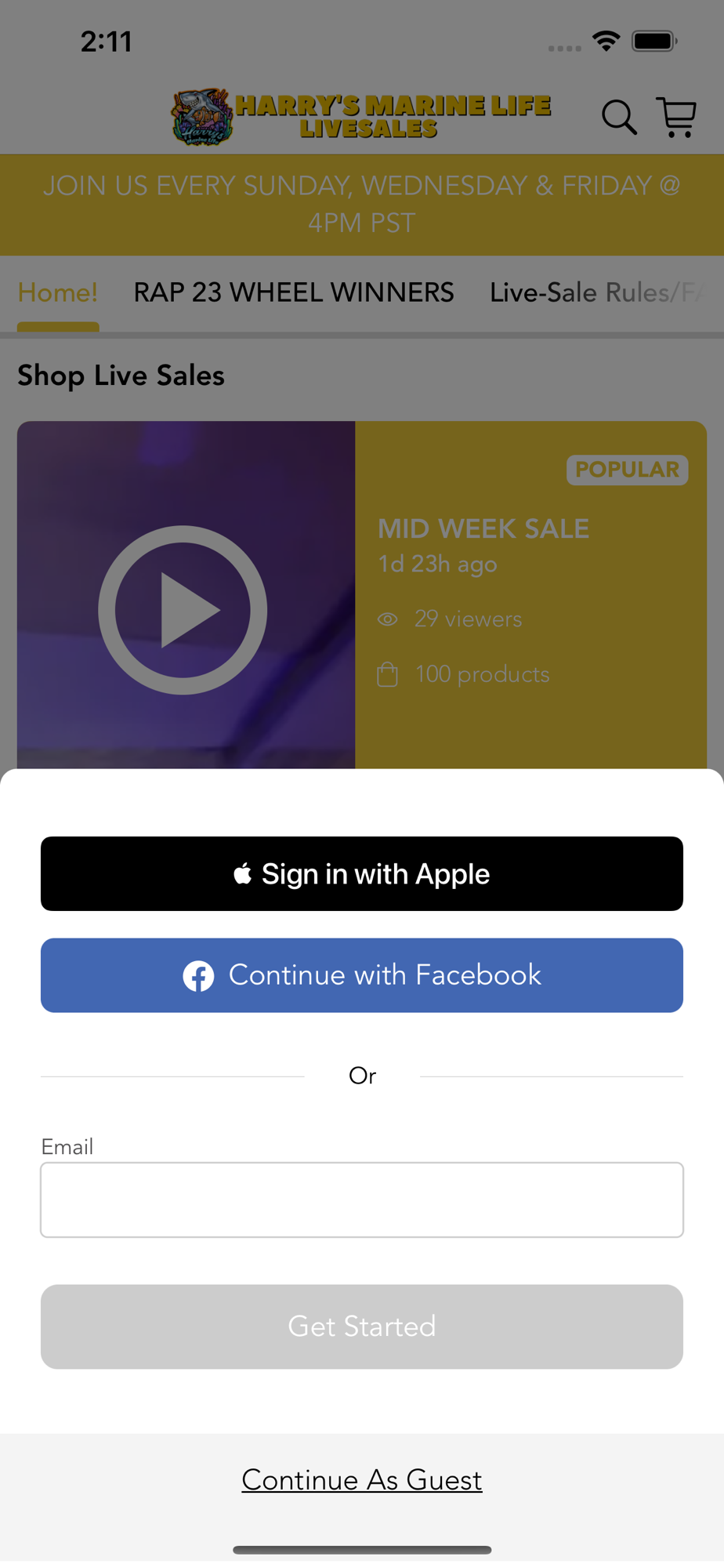Open RAP 23 WHEEL WINNERS tab
The height and width of the screenshot is (1568, 724).
click(294, 292)
